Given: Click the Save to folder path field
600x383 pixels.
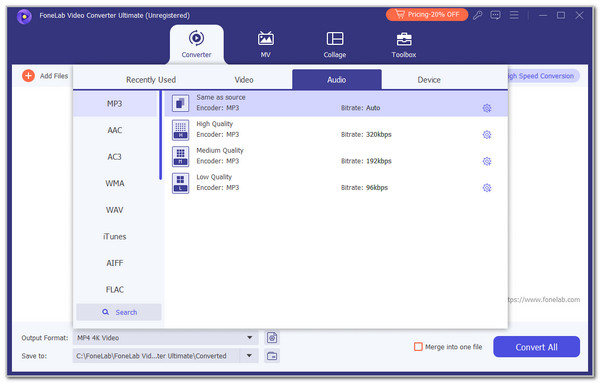Looking at the screenshot, I should tap(156, 356).
